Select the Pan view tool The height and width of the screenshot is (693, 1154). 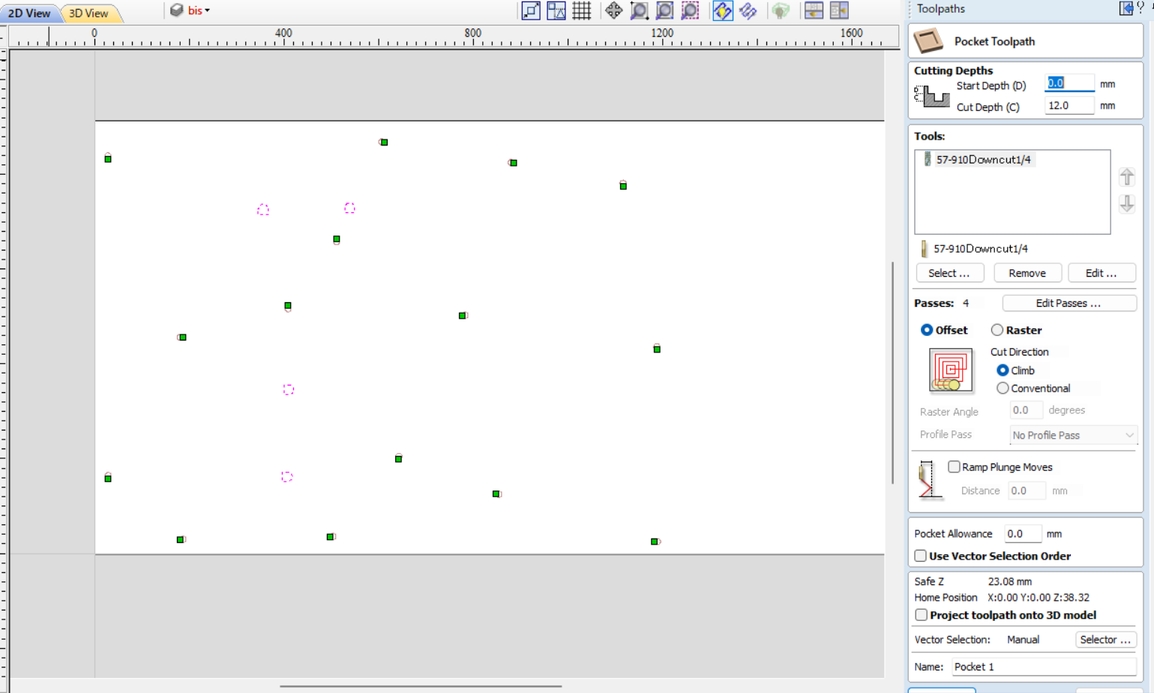click(x=613, y=10)
